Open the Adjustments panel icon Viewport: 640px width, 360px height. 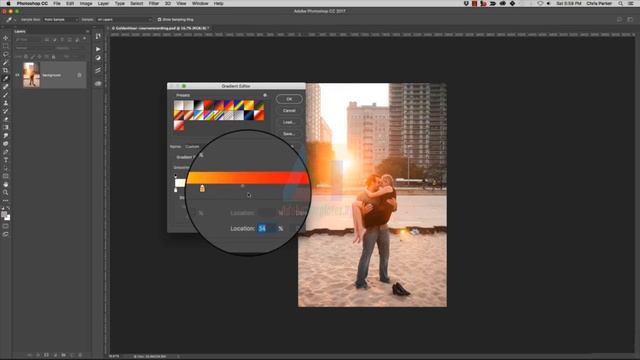tap(98, 58)
